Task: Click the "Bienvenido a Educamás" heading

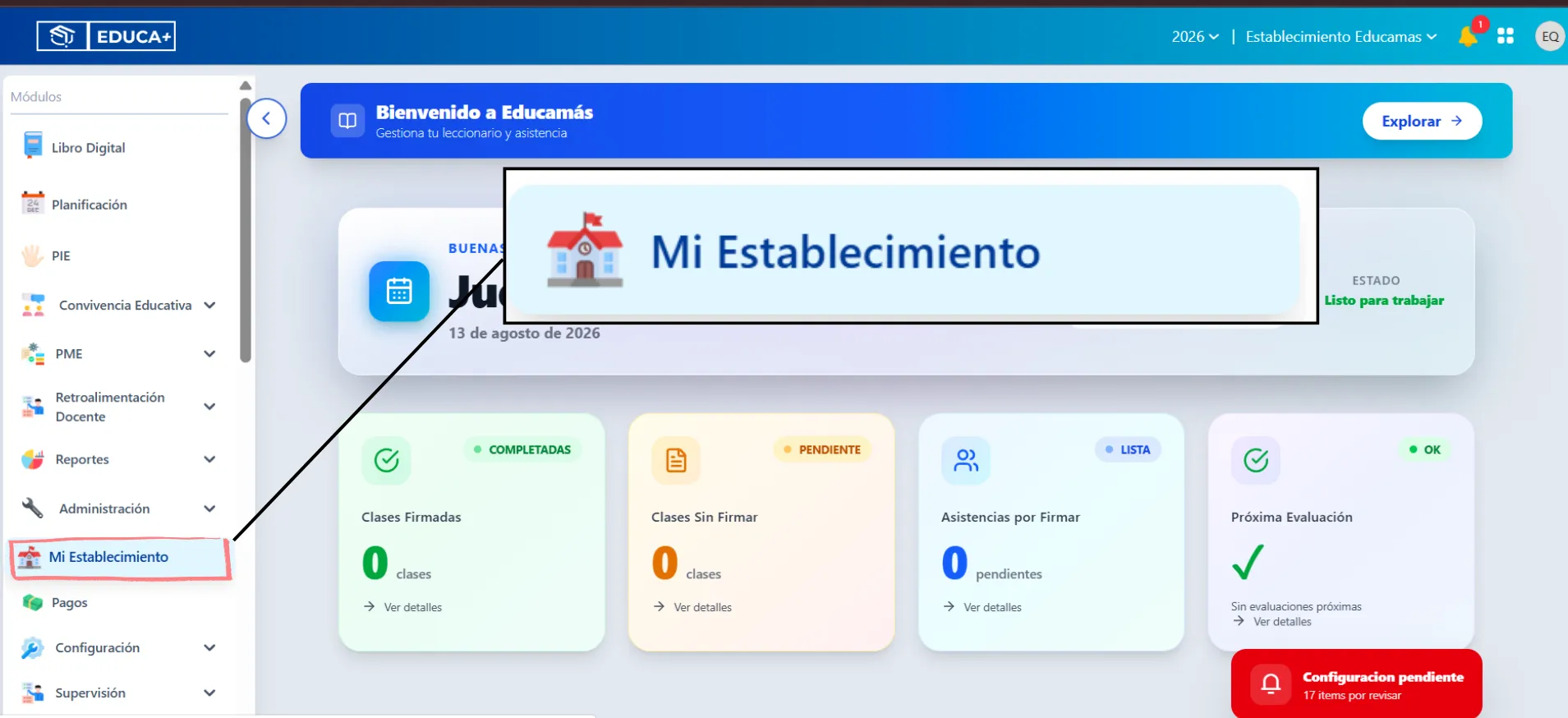Action: [x=485, y=112]
